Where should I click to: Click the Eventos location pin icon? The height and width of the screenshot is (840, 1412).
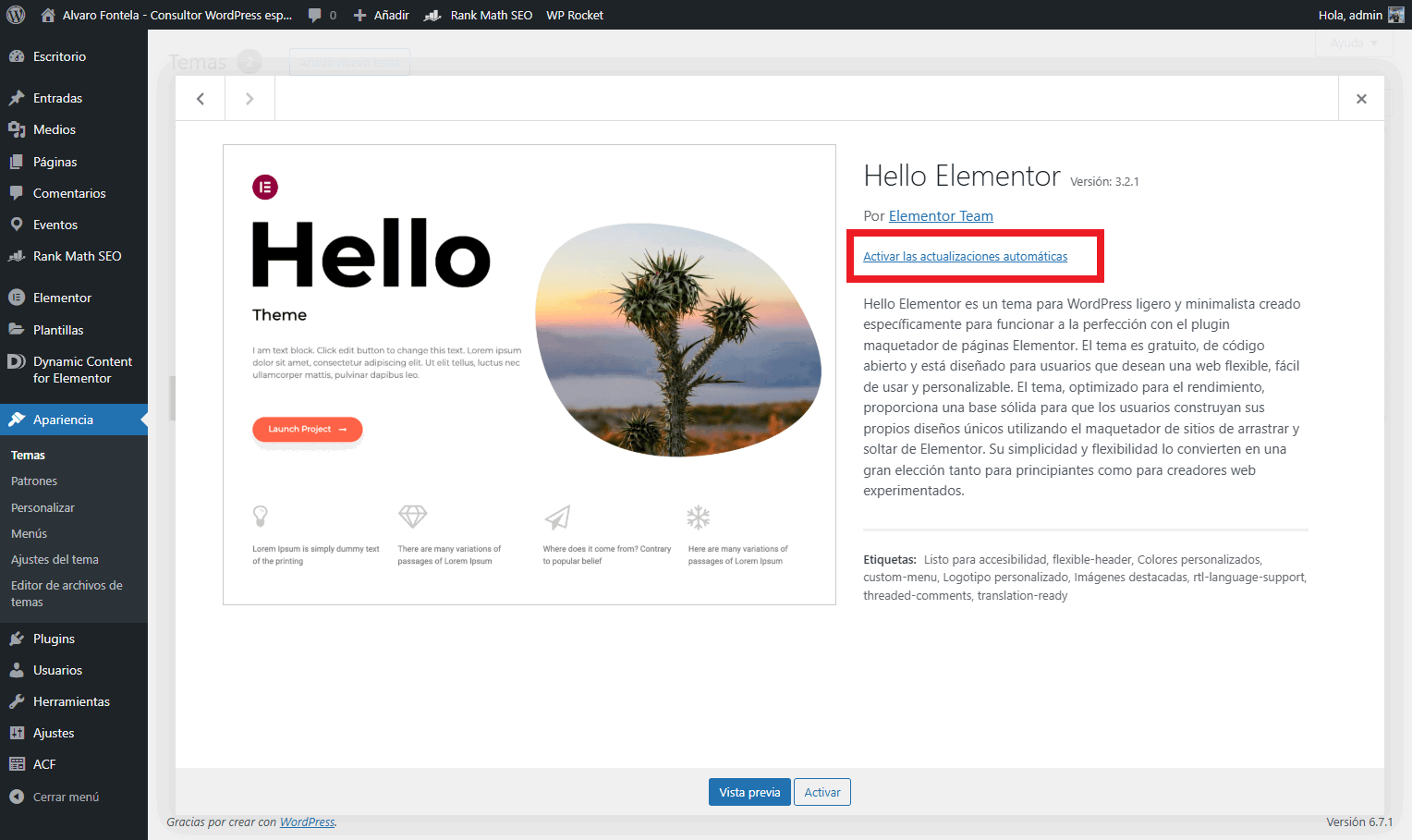pyautogui.click(x=17, y=225)
